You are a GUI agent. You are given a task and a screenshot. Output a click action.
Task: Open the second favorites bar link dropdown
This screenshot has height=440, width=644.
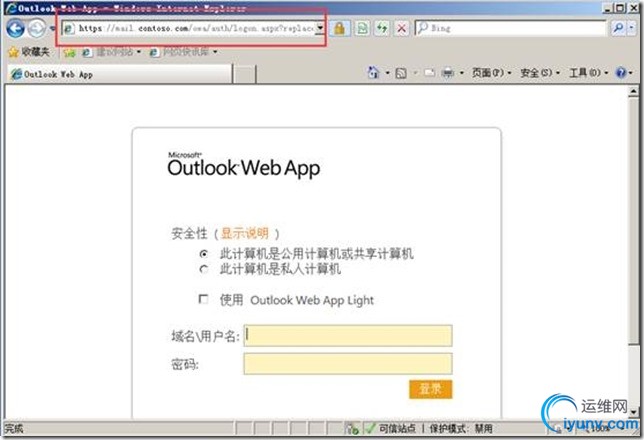[x=215, y=52]
